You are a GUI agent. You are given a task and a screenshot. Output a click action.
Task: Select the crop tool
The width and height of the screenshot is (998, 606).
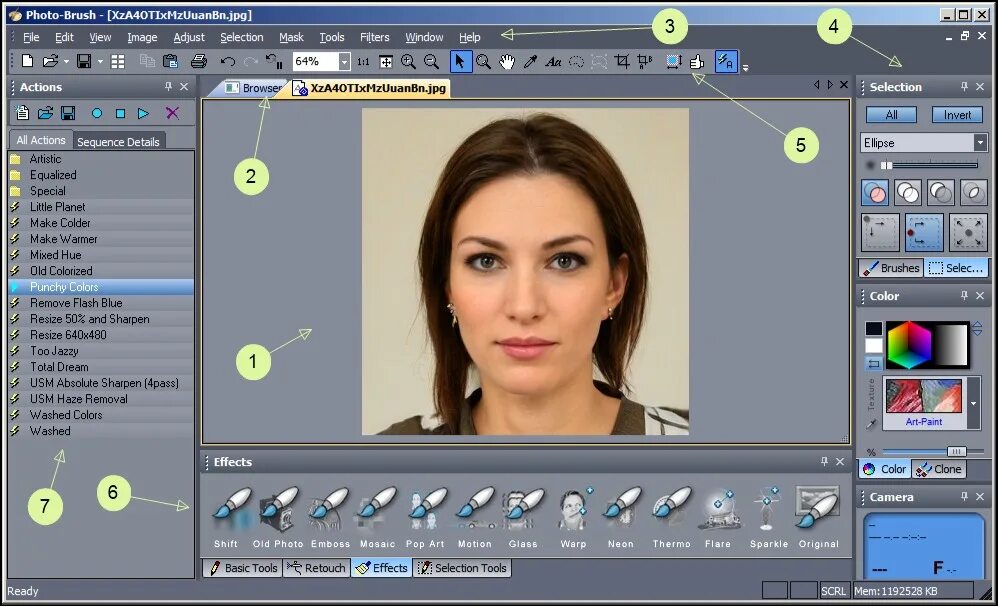coord(622,62)
